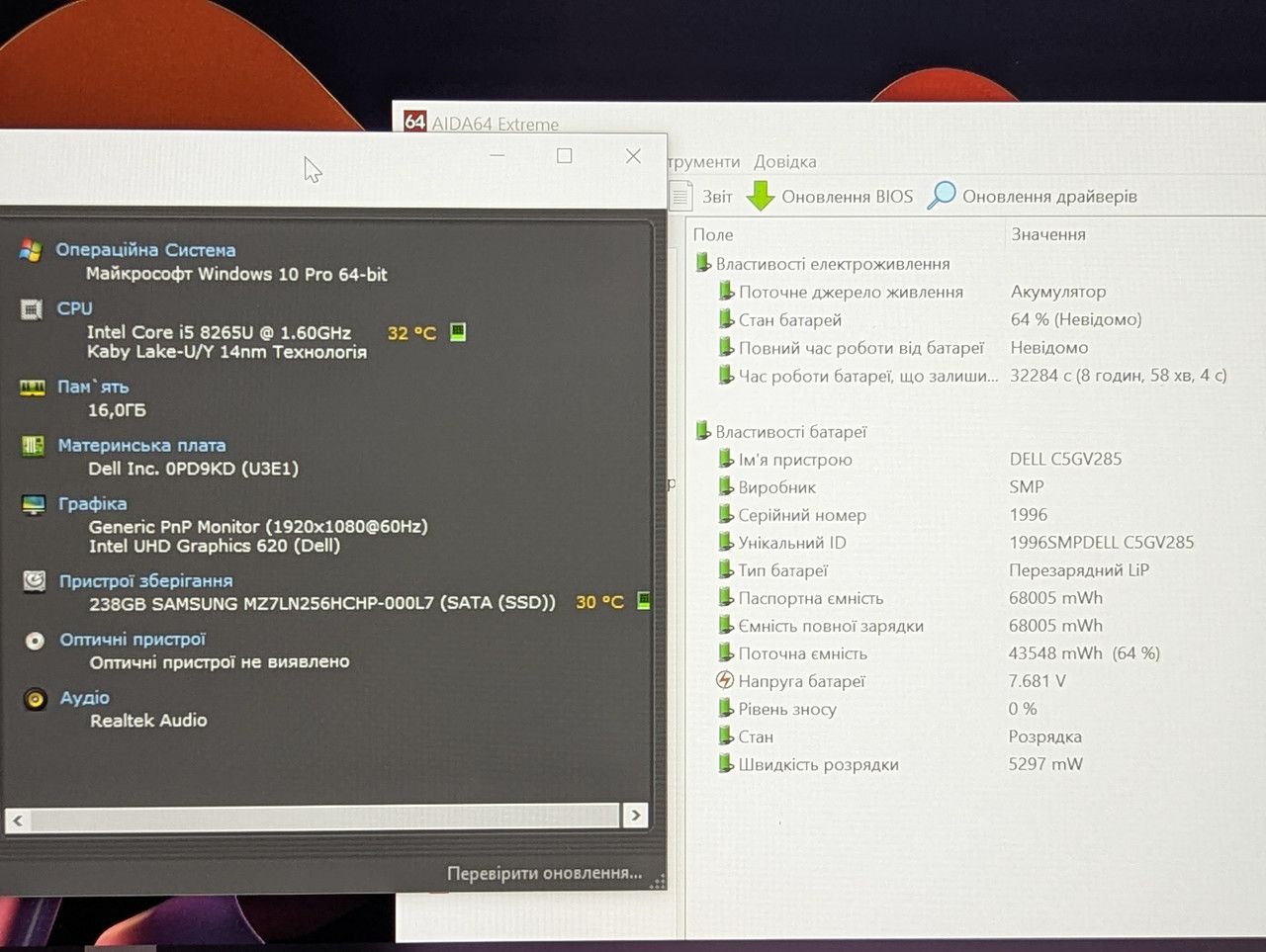Viewport: 1266px width, 952px height.
Task: Minimize the system info window
Action: (x=497, y=155)
